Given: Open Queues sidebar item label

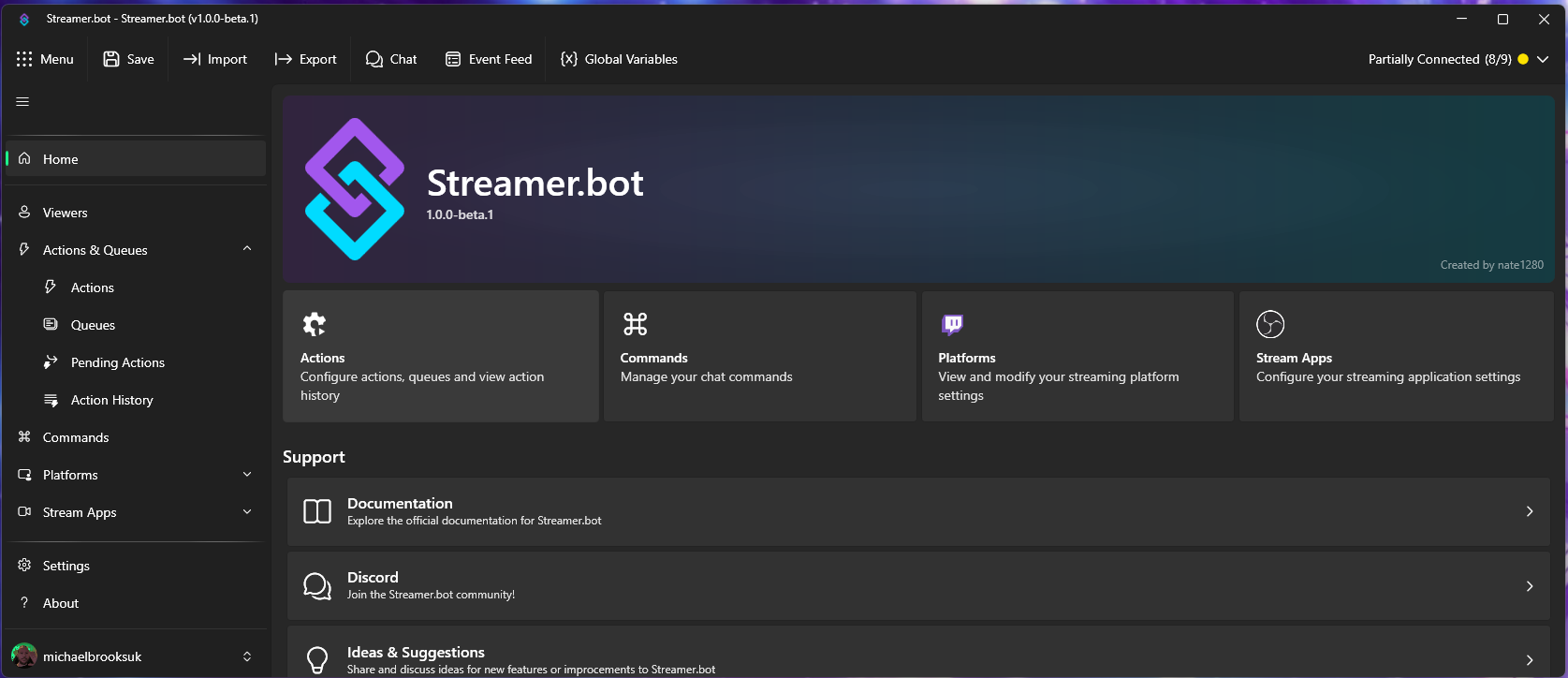Looking at the screenshot, I should pyautogui.click(x=94, y=325).
